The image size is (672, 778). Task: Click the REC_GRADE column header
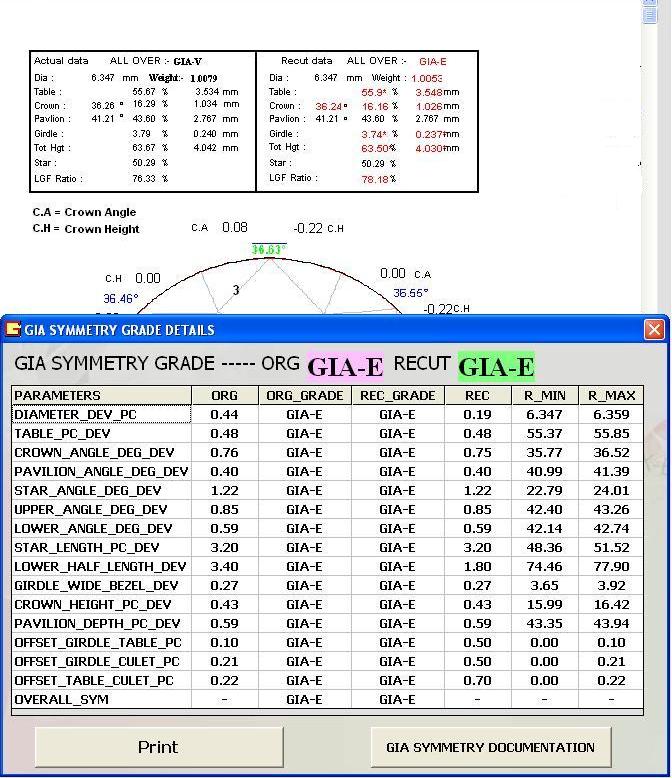pos(398,395)
